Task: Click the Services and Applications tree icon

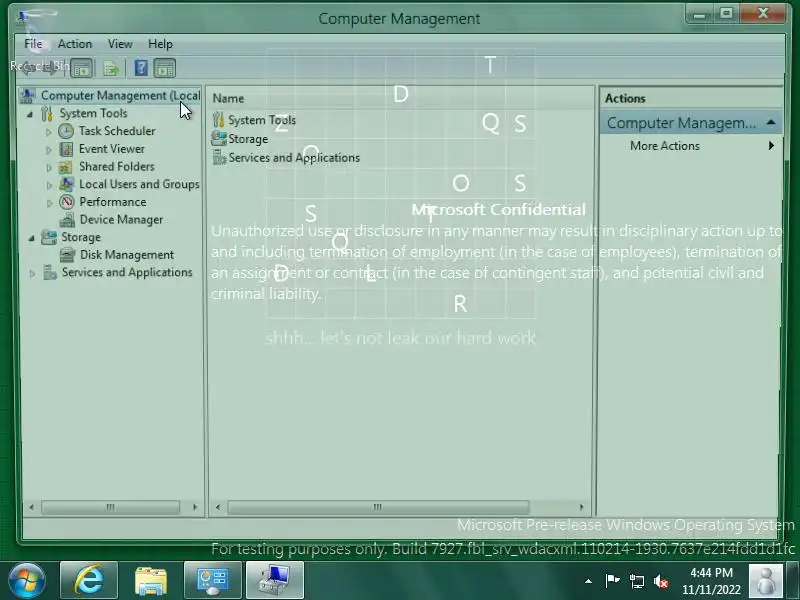Action: point(49,272)
